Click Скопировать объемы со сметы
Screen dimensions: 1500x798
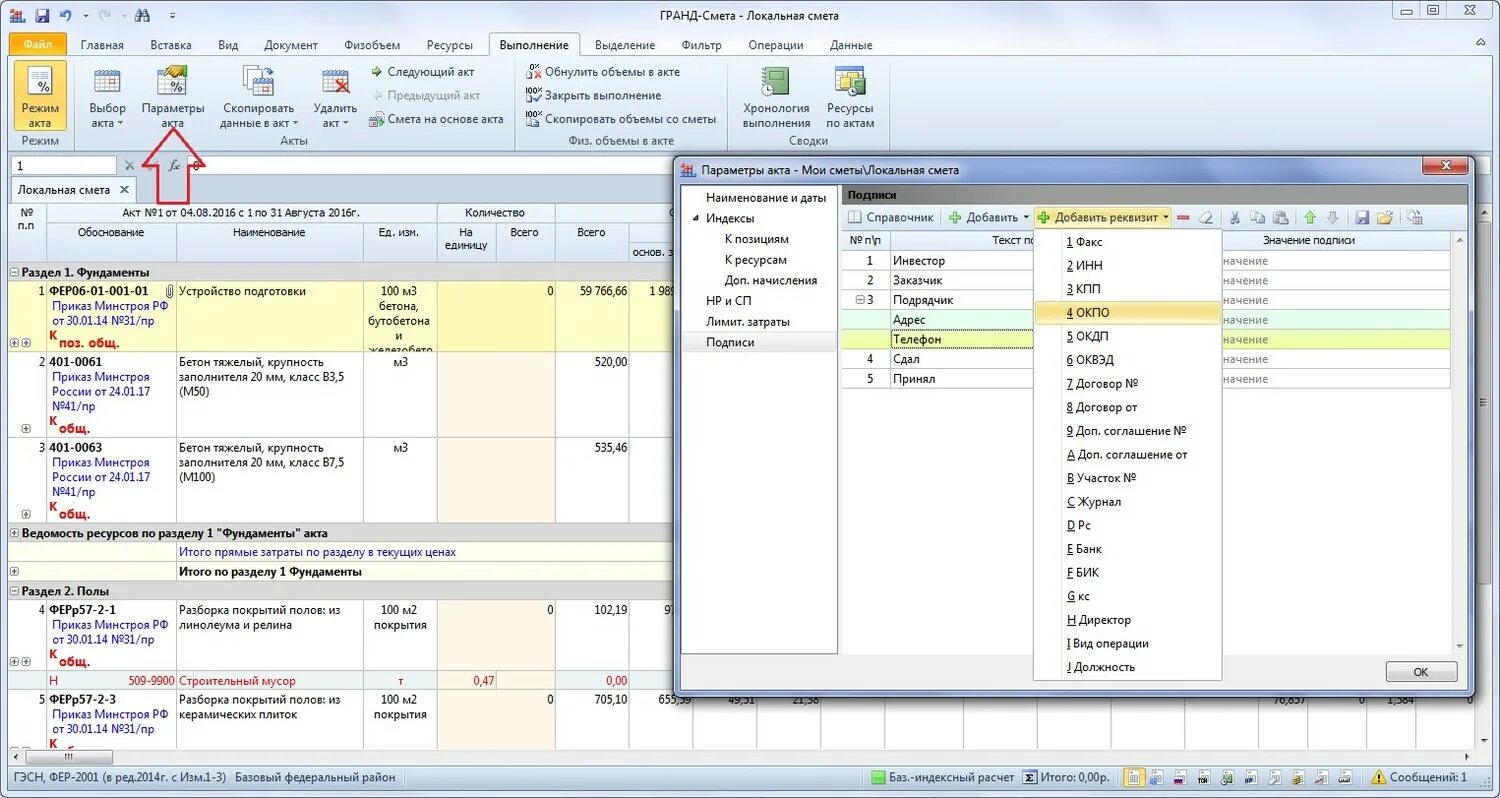pos(621,119)
